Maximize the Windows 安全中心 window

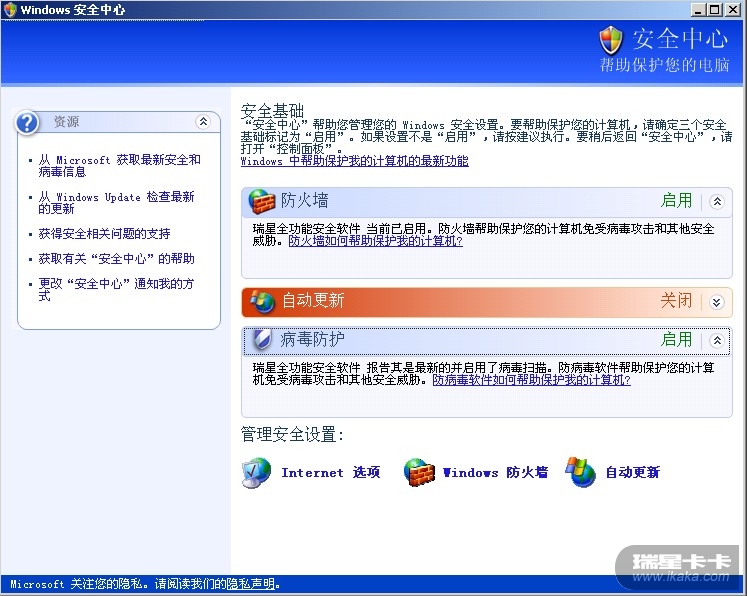pyautogui.click(x=715, y=10)
